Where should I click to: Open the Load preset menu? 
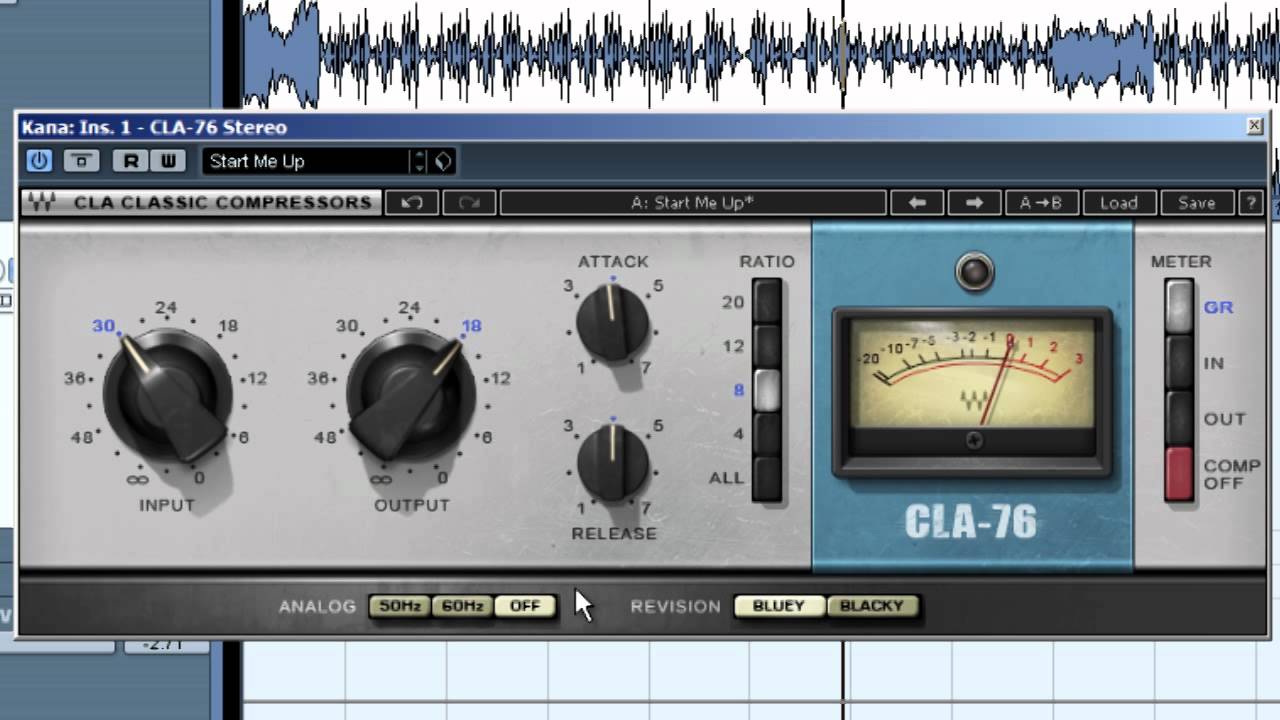(1119, 202)
